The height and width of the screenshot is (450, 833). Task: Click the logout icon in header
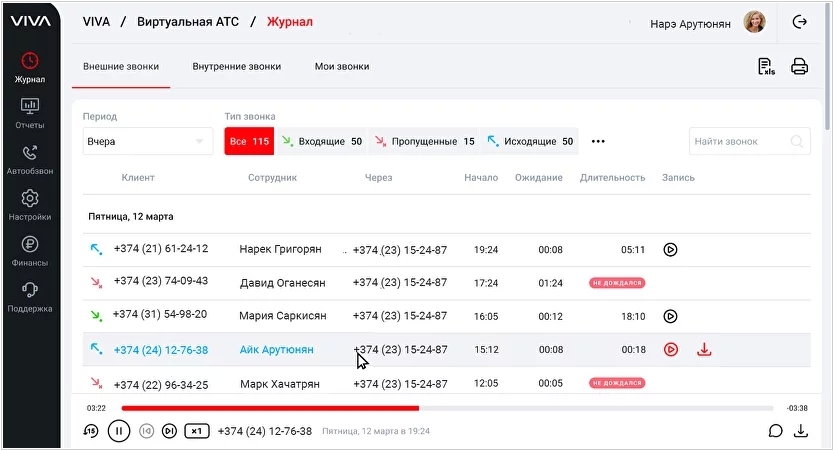[799, 23]
